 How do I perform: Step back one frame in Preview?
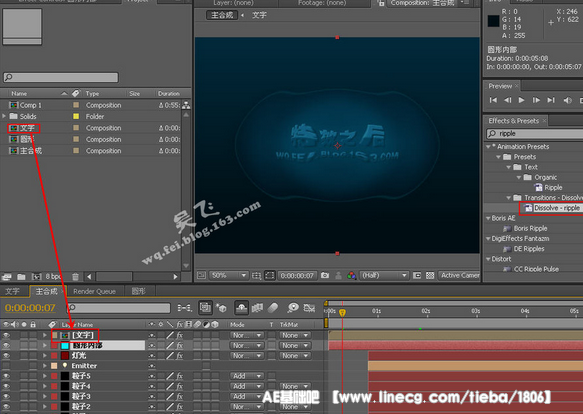point(508,100)
